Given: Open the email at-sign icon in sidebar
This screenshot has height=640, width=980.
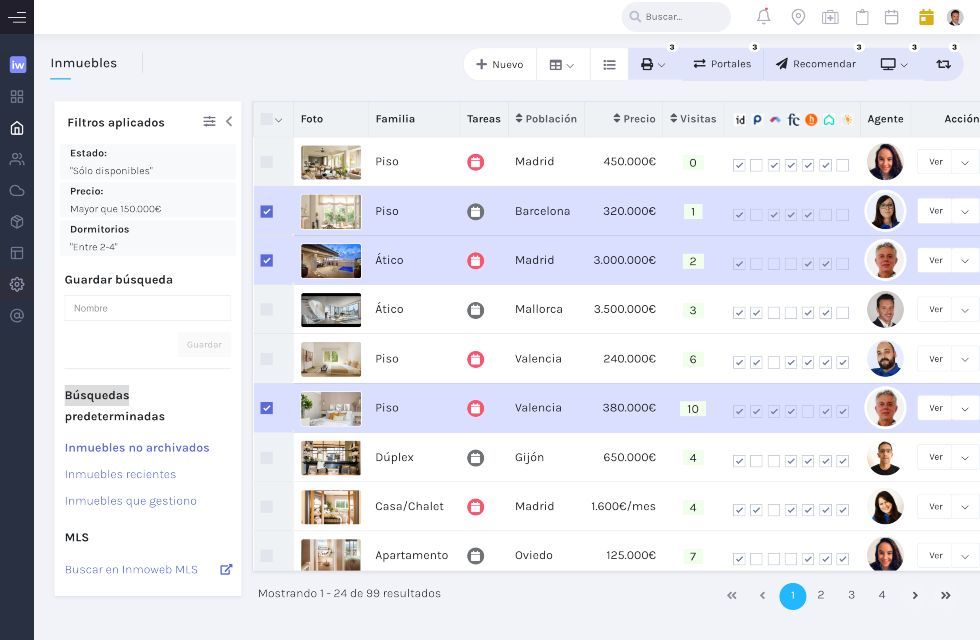Looking at the screenshot, I should (17, 316).
